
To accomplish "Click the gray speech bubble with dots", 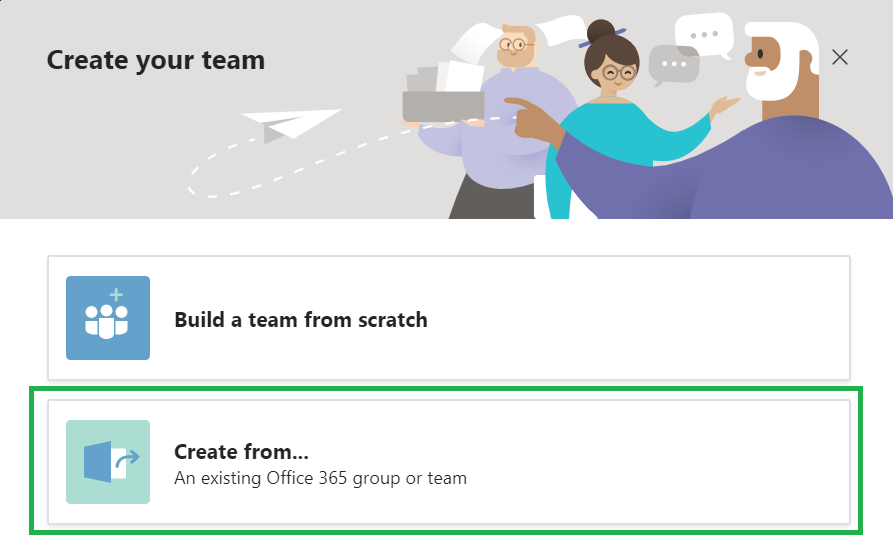I will [674, 65].
